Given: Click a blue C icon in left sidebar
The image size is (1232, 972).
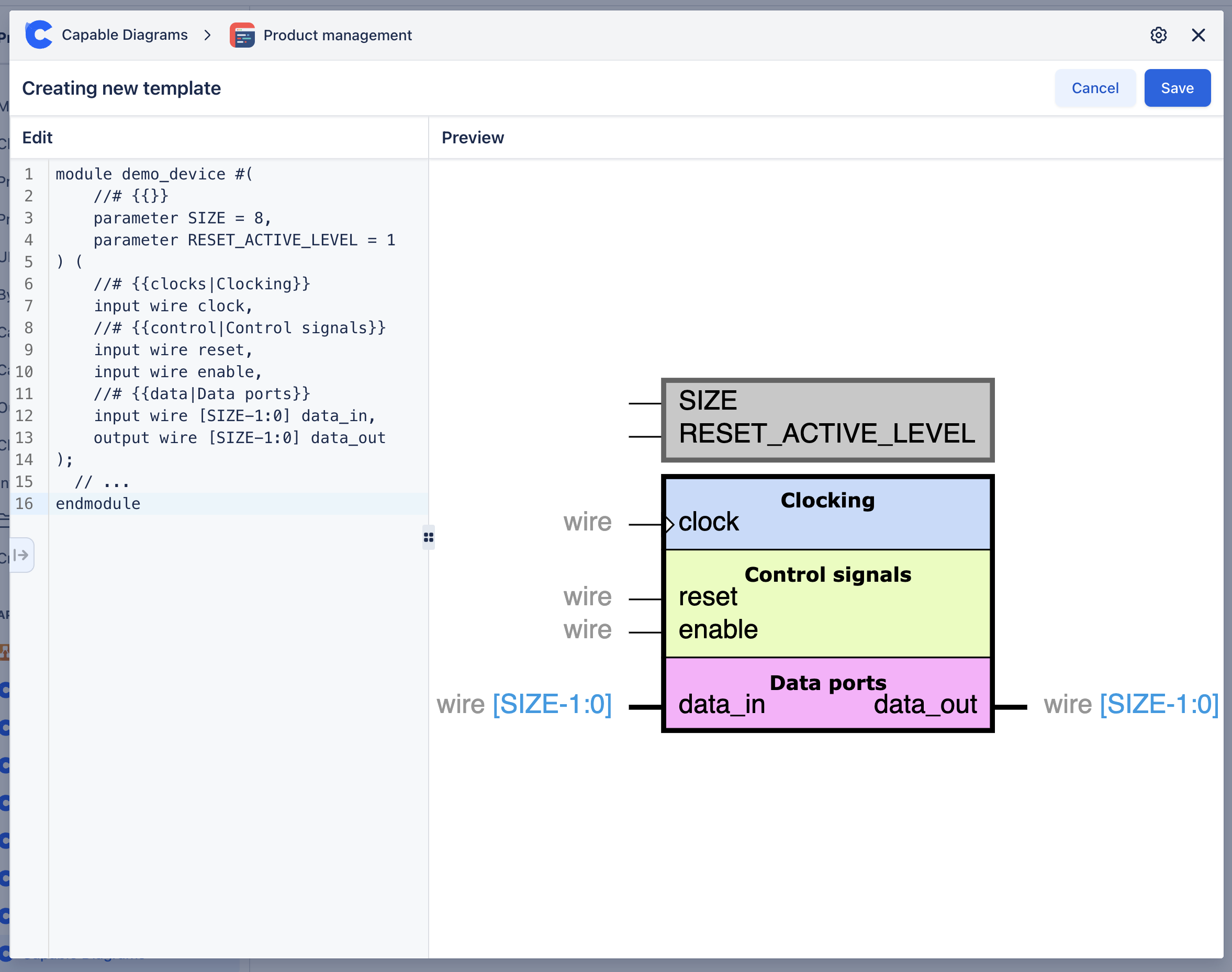Looking at the screenshot, I should pos(5,691).
